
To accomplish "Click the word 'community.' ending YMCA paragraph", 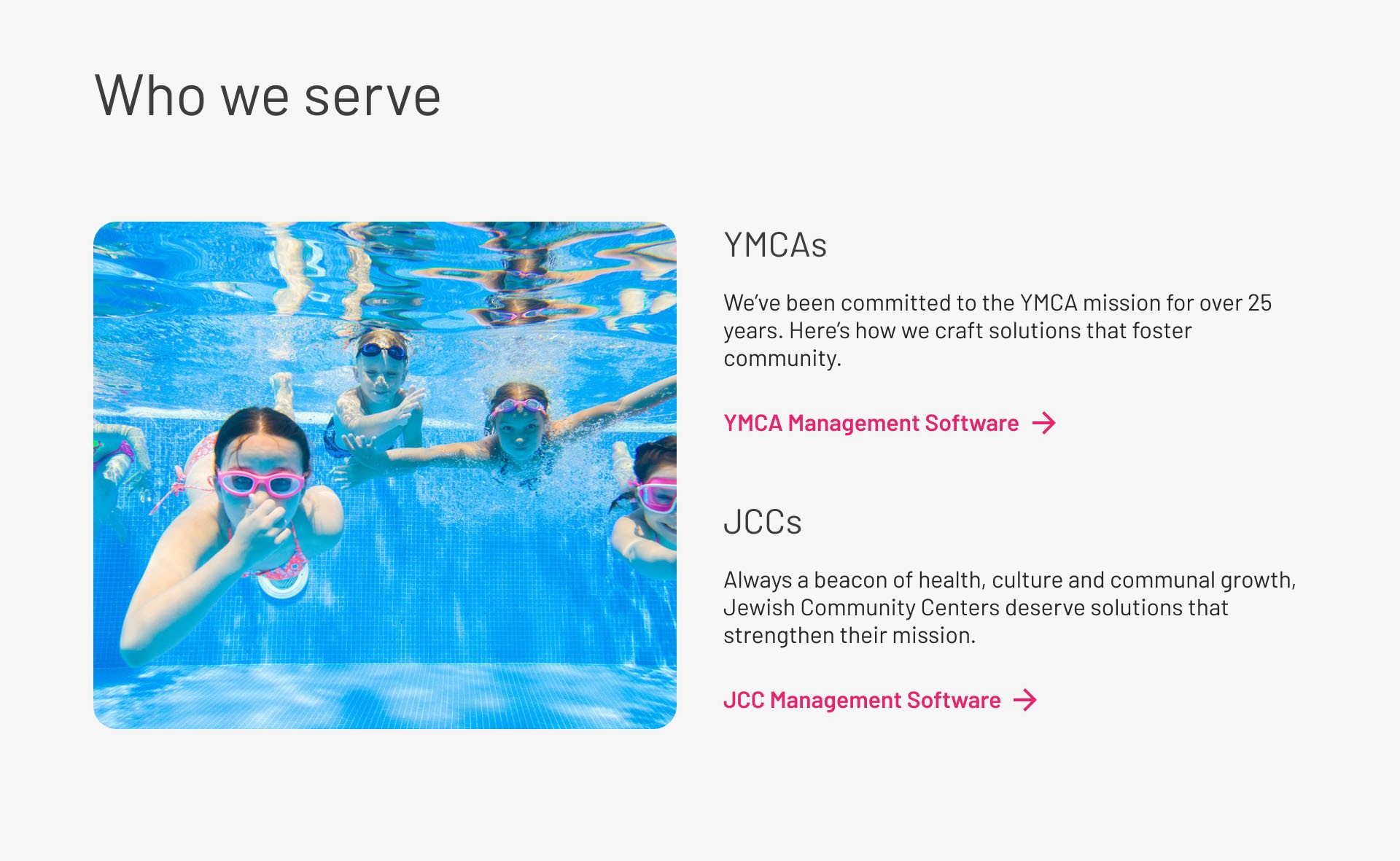I will 782,359.
